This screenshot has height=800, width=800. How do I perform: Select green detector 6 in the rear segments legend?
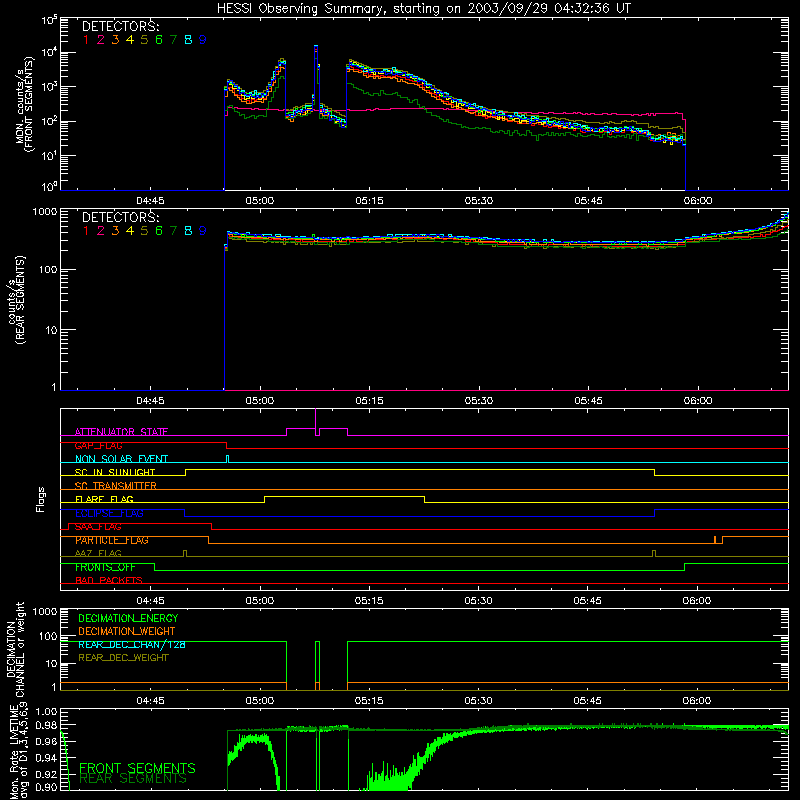pyautogui.click(x=159, y=231)
